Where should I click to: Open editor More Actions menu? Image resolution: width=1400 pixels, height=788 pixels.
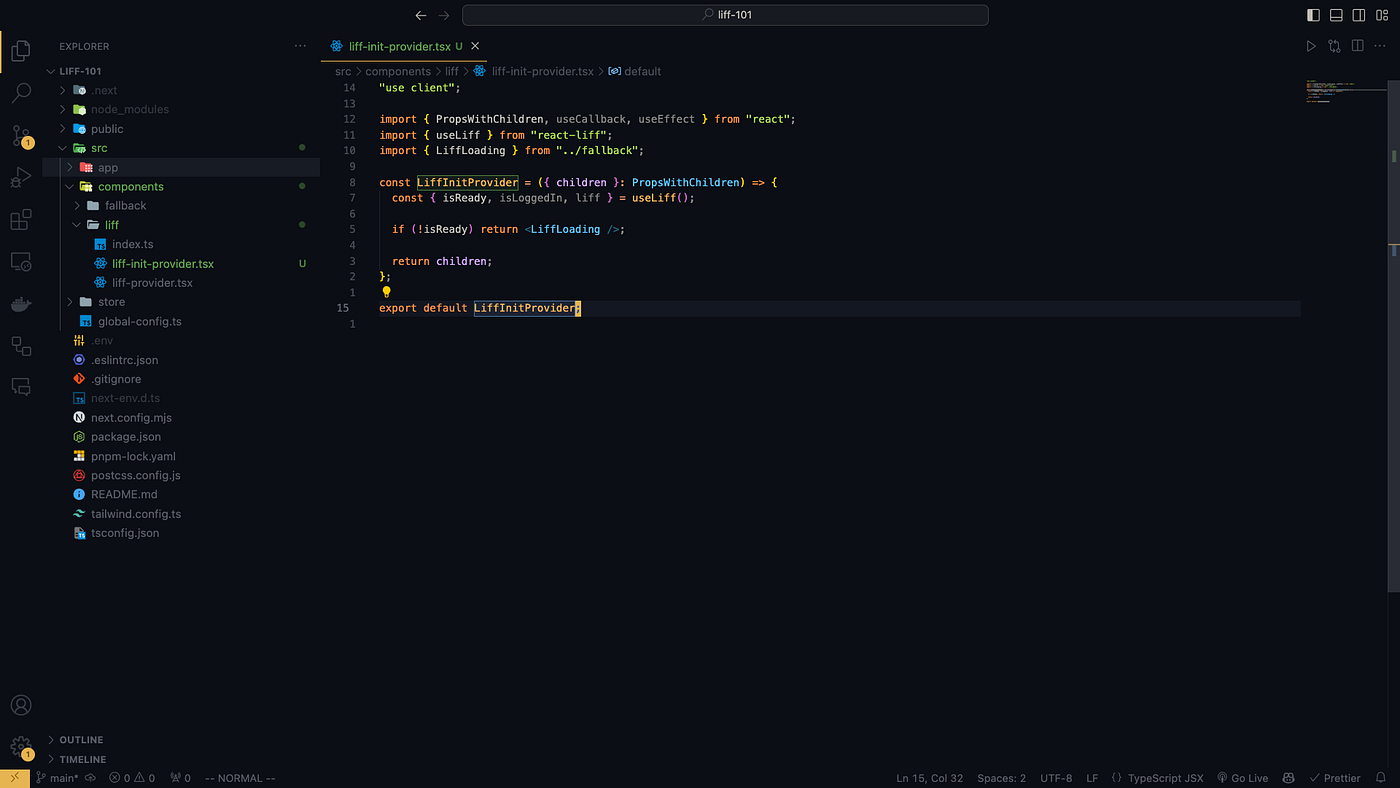[x=1381, y=46]
